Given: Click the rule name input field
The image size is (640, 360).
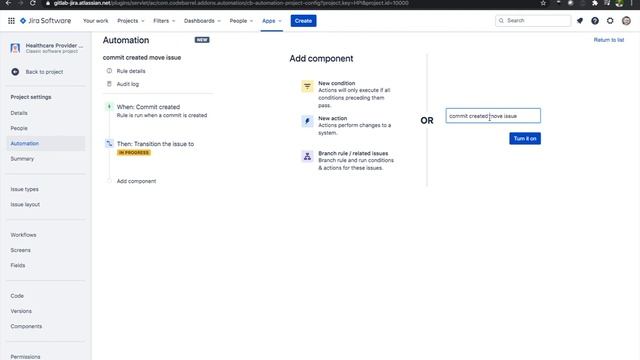Looking at the screenshot, I should point(493,116).
